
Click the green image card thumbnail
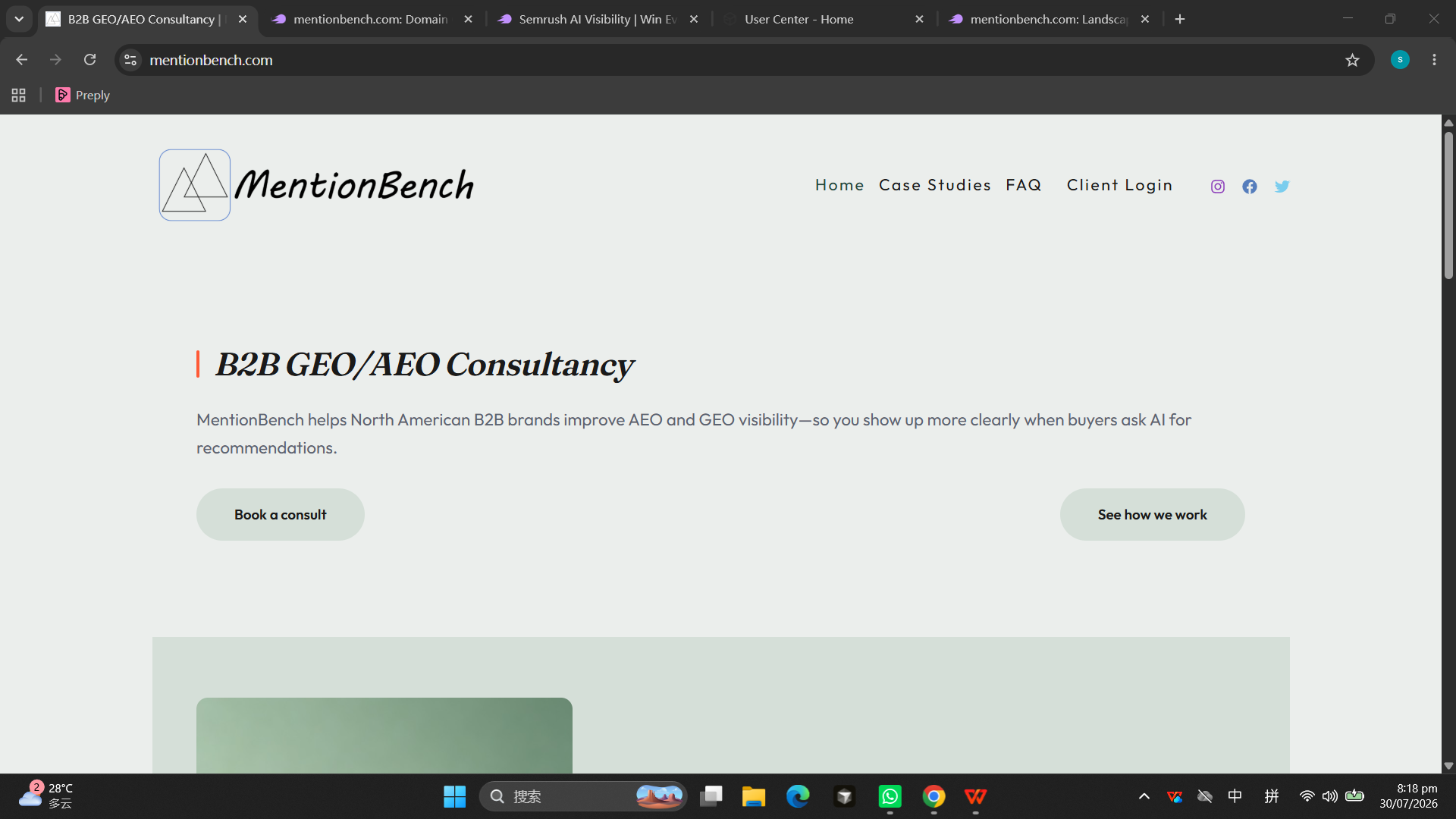pyautogui.click(x=384, y=735)
